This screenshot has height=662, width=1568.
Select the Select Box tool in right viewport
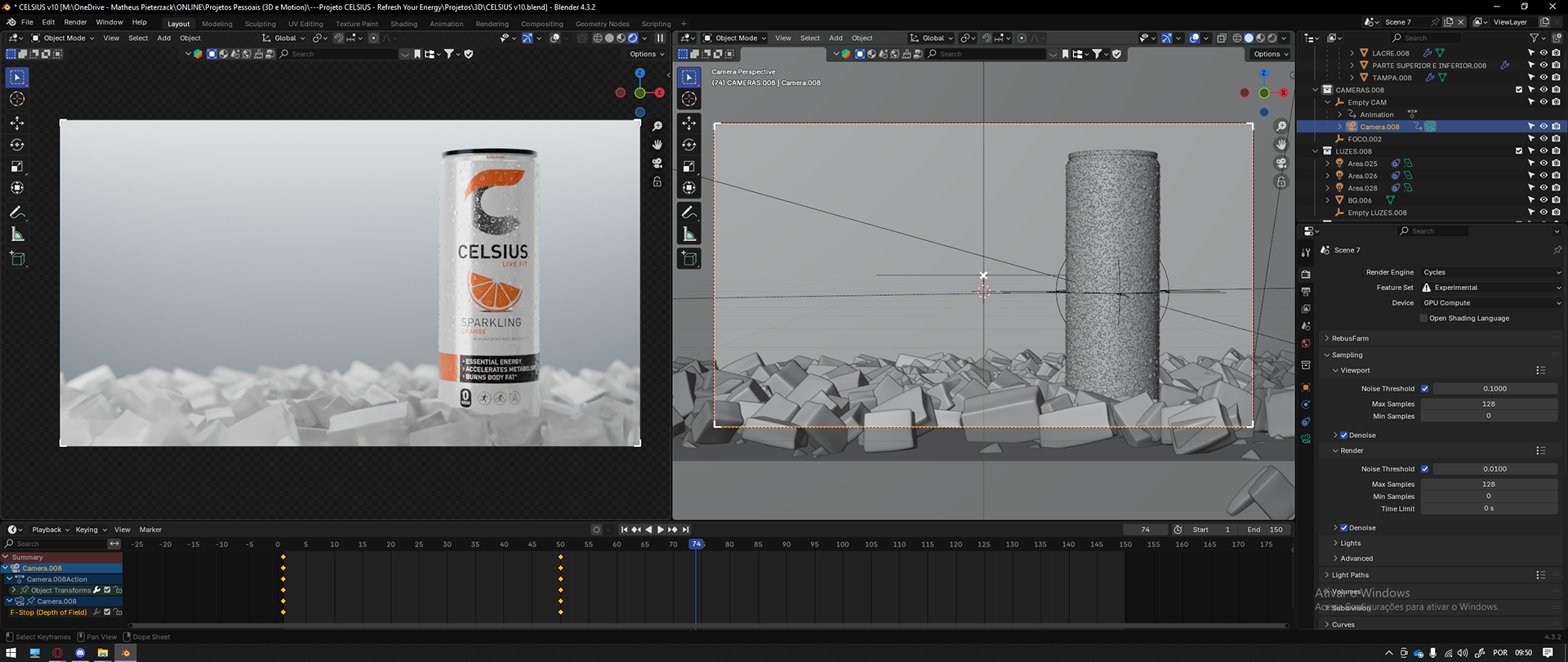689,78
